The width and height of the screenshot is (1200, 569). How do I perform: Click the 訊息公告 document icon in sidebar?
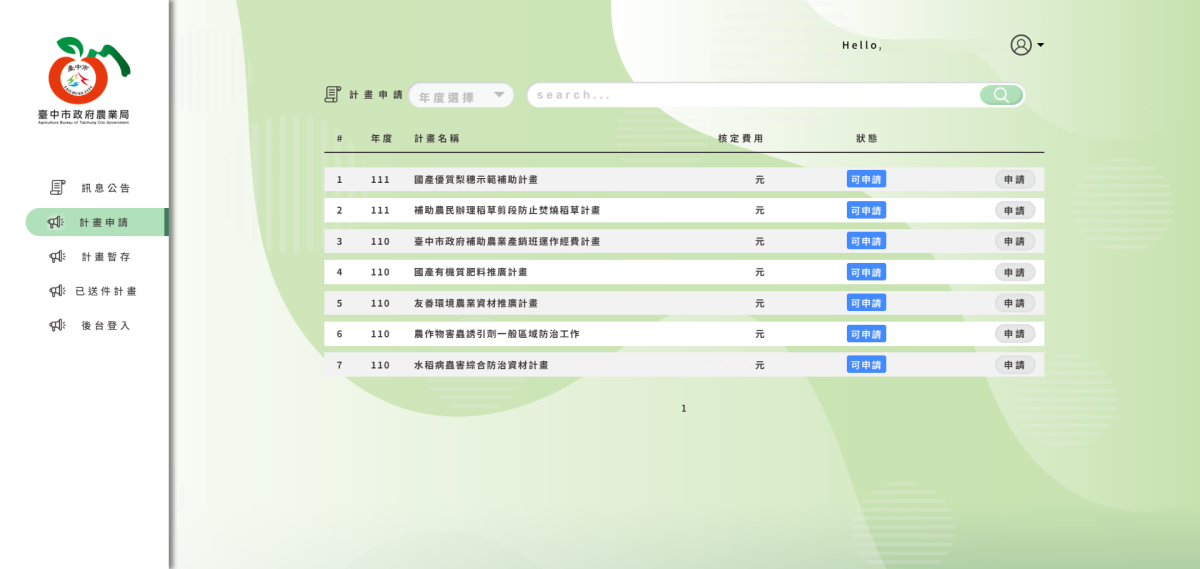(58, 188)
